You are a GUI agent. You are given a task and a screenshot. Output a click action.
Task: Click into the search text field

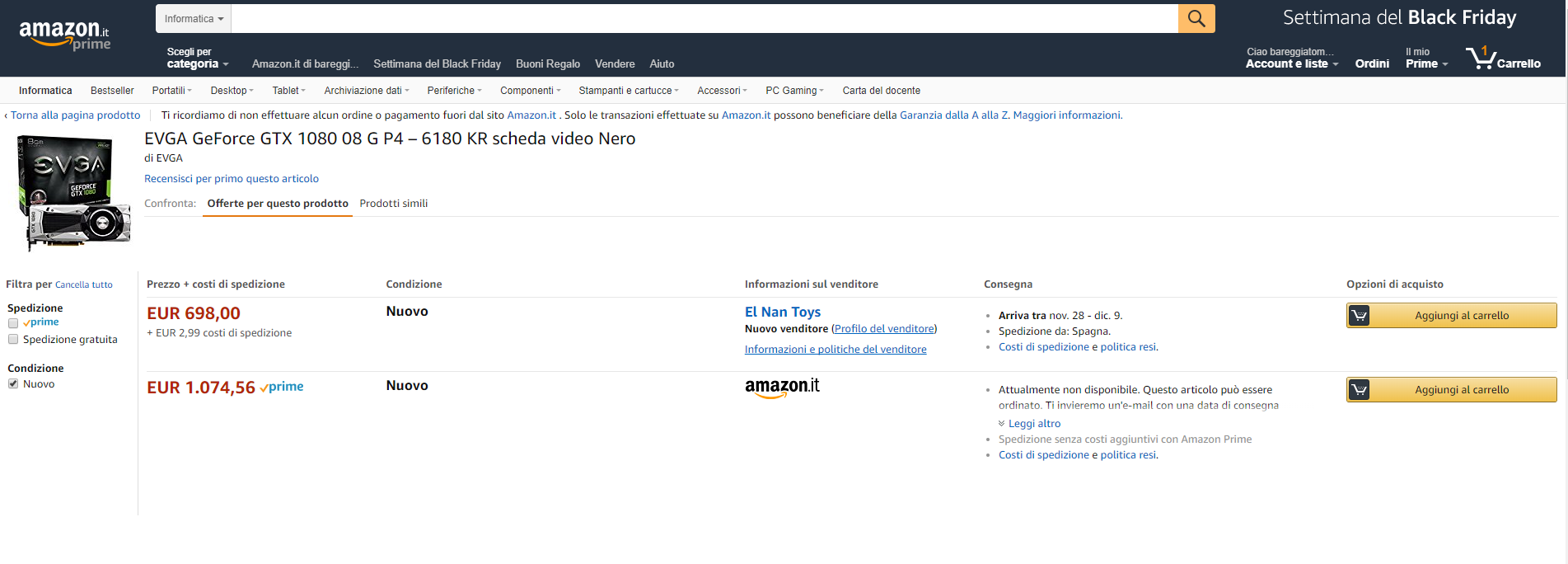(x=704, y=18)
